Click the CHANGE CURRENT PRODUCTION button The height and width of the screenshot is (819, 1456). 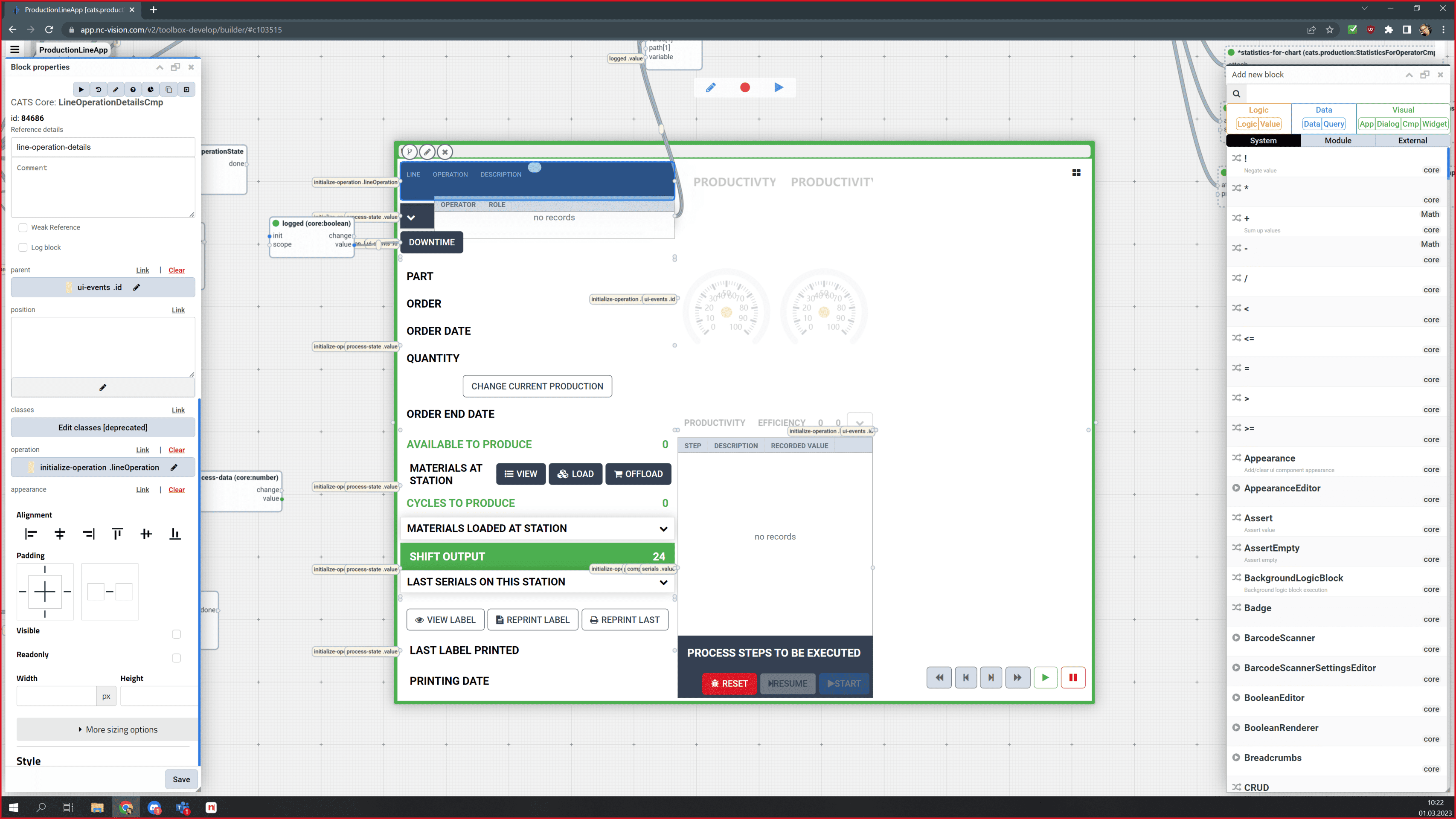[537, 386]
